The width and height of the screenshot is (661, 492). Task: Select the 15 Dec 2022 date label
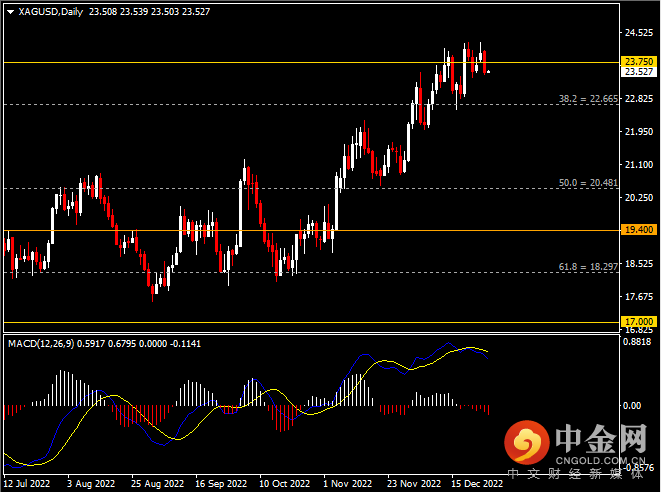pyautogui.click(x=475, y=484)
